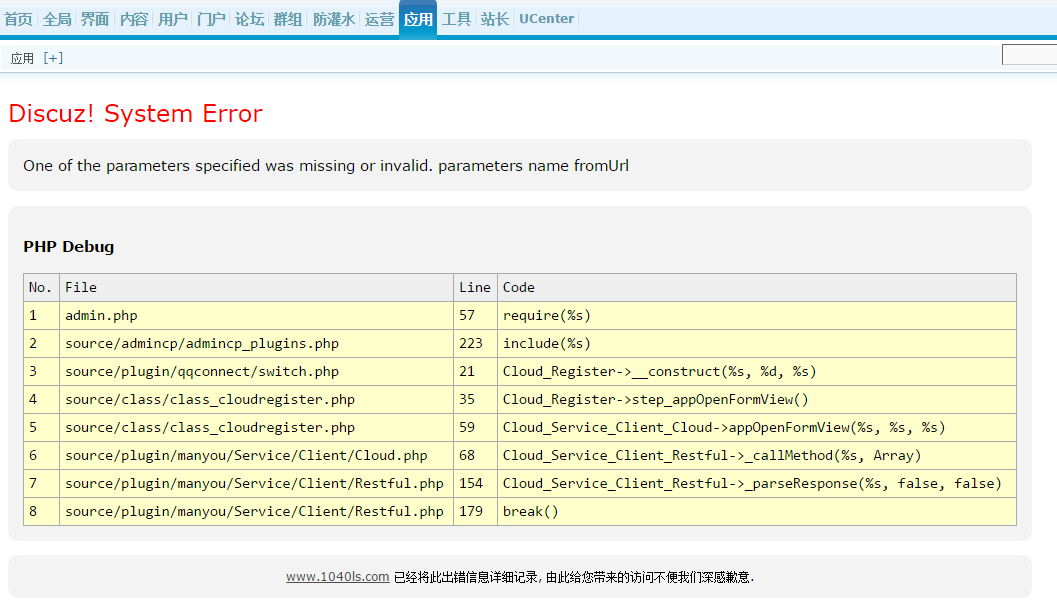Go to the 群组 tab

click(288, 19)
